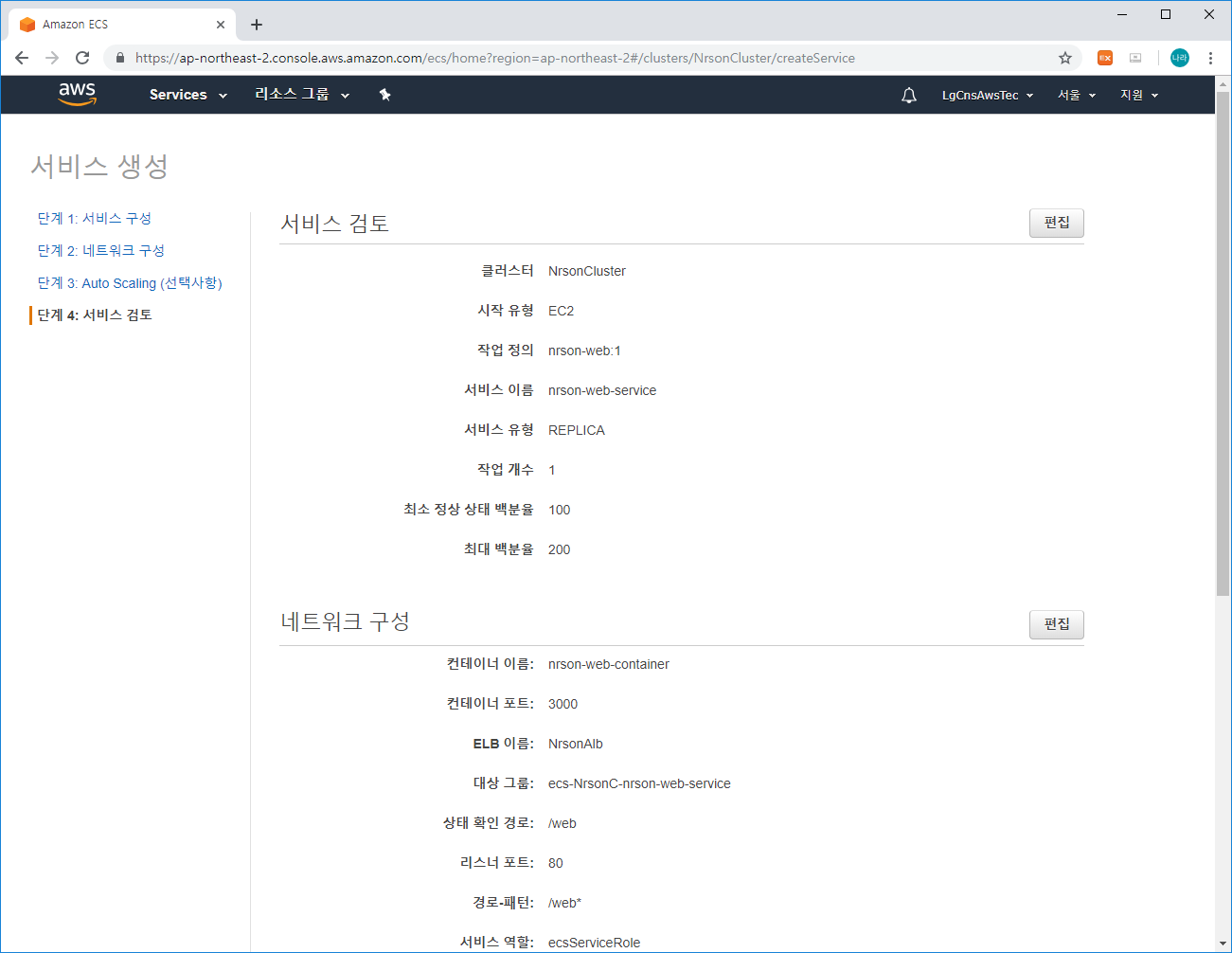Image resolution: width=1232 pixels, height=953 pixels.
Task: Click the orange extension icon in toolbar
Action: 1105,58
